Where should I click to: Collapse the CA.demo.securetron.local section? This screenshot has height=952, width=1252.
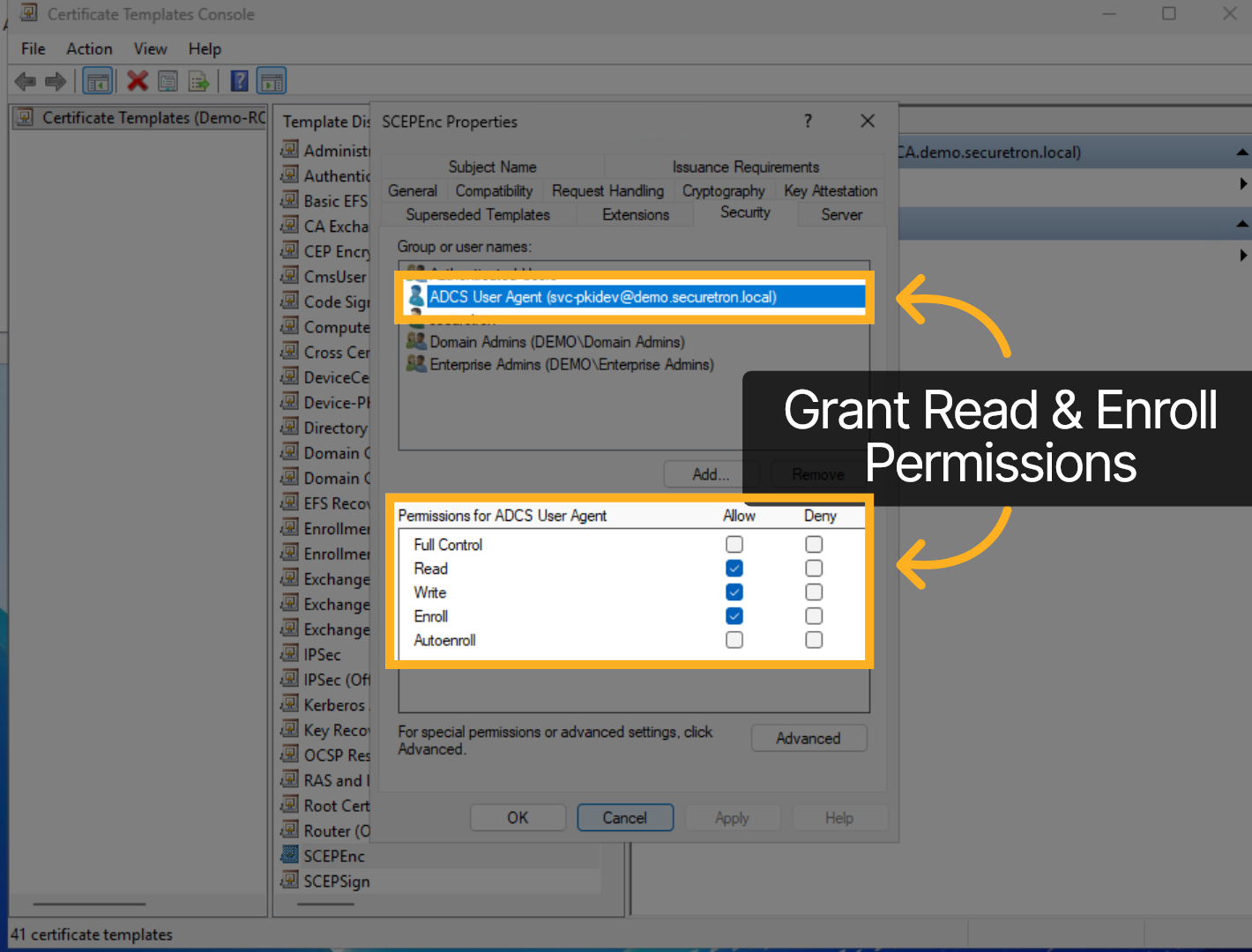pyautogui.click(x=1243, y=152)
